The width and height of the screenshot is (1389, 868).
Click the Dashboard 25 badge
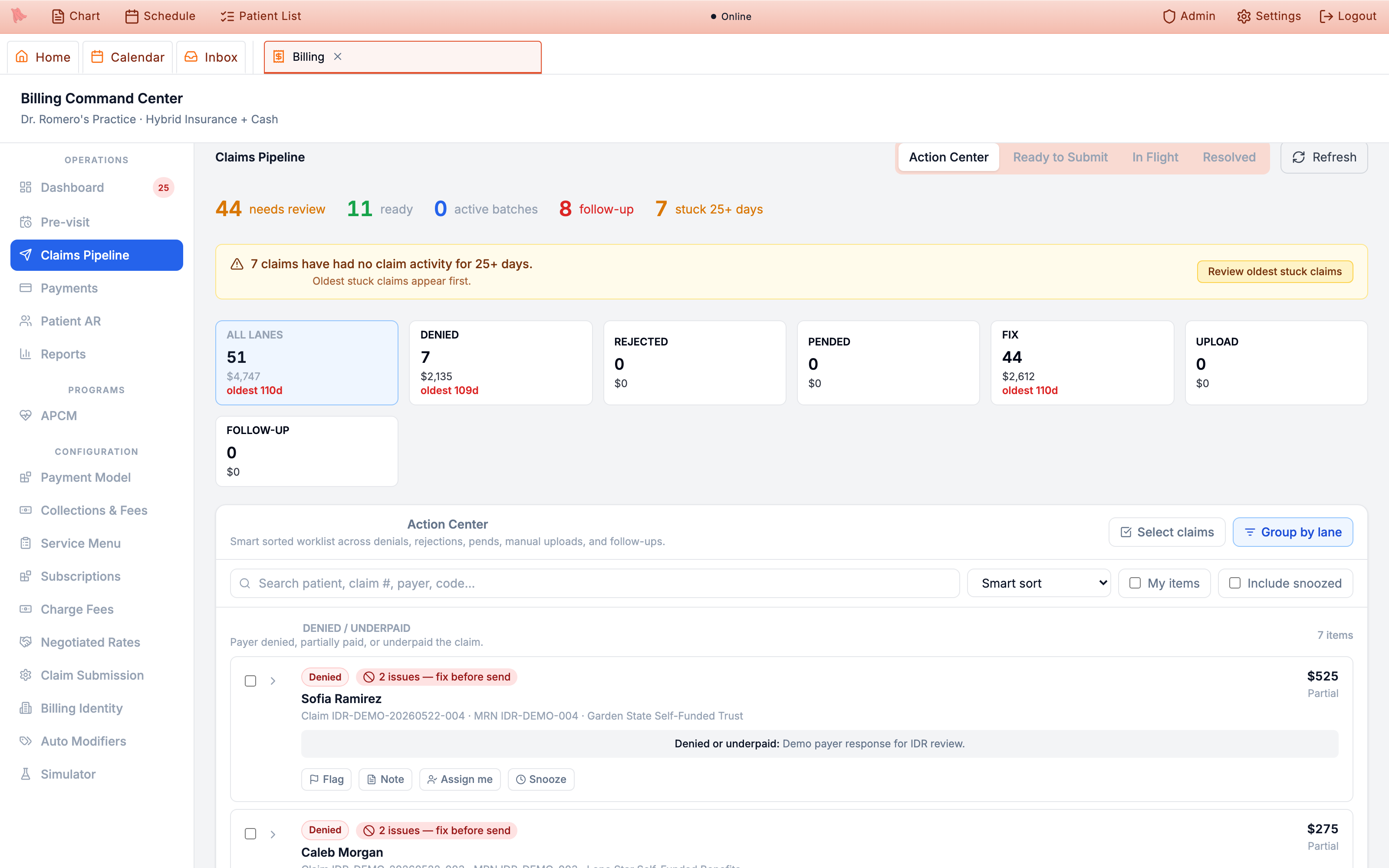pyautogui.click(x=164, y=188)
